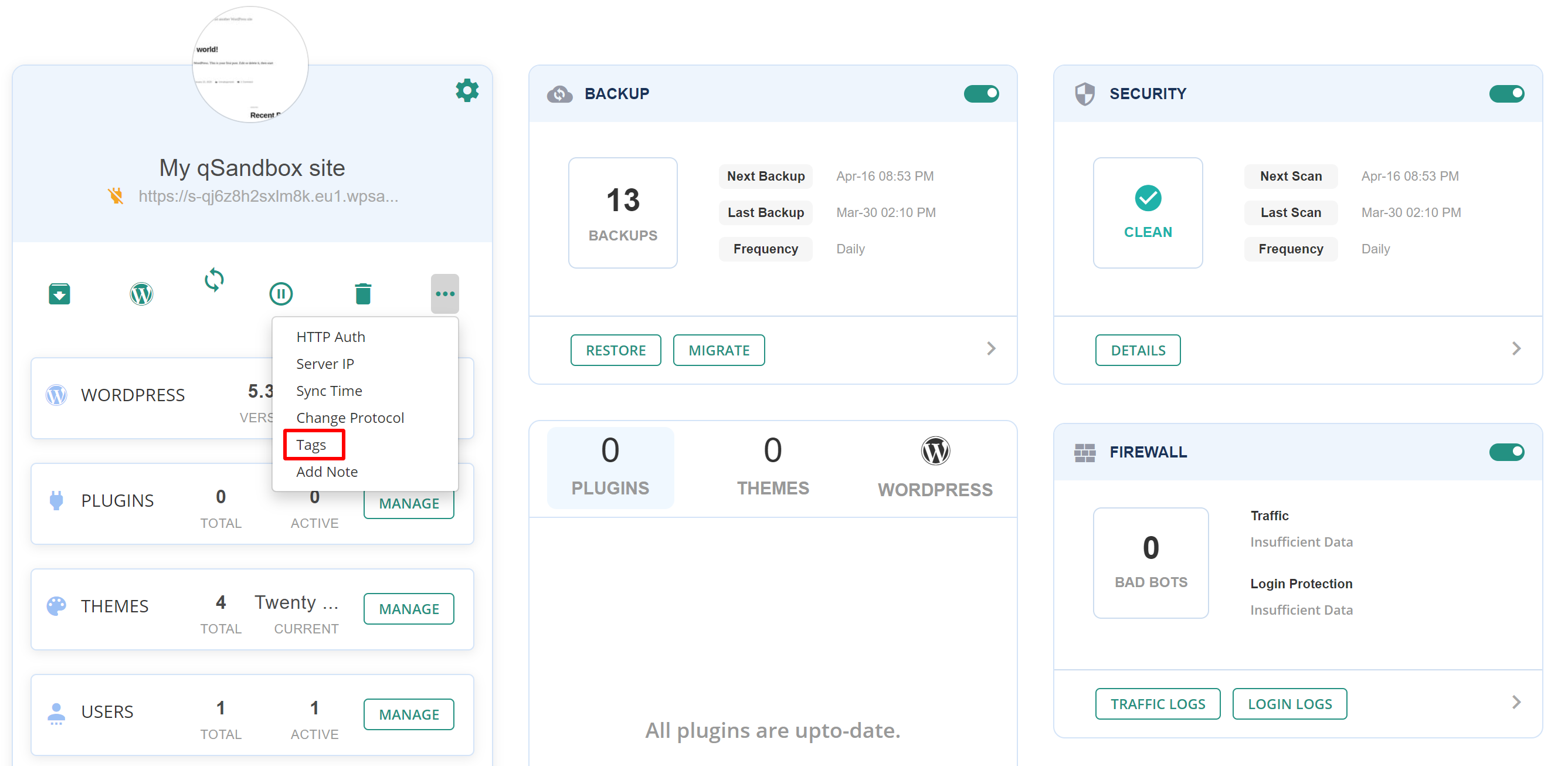Viewport: 1568px width, 766px height.
Task: Open WordPress admin via WordPress icon
Action: point(141,294)
